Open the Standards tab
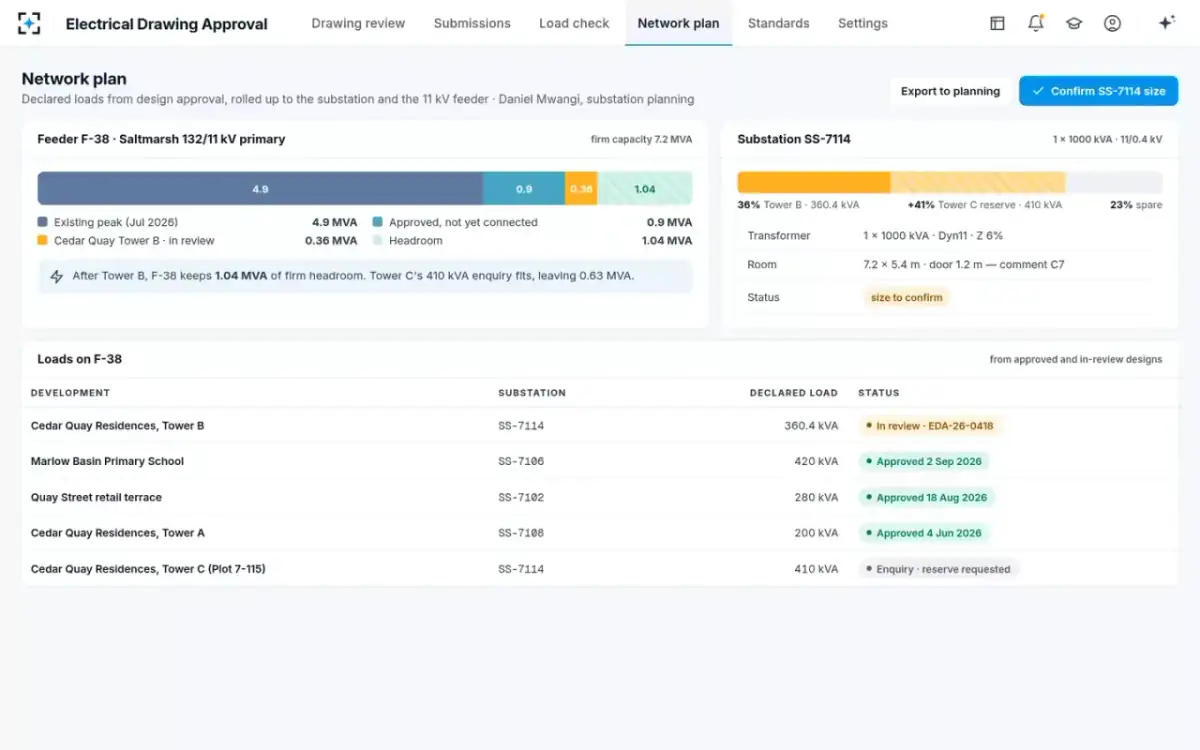The image size is (1200, 750). pyautogui.click(x=778, y=23)
